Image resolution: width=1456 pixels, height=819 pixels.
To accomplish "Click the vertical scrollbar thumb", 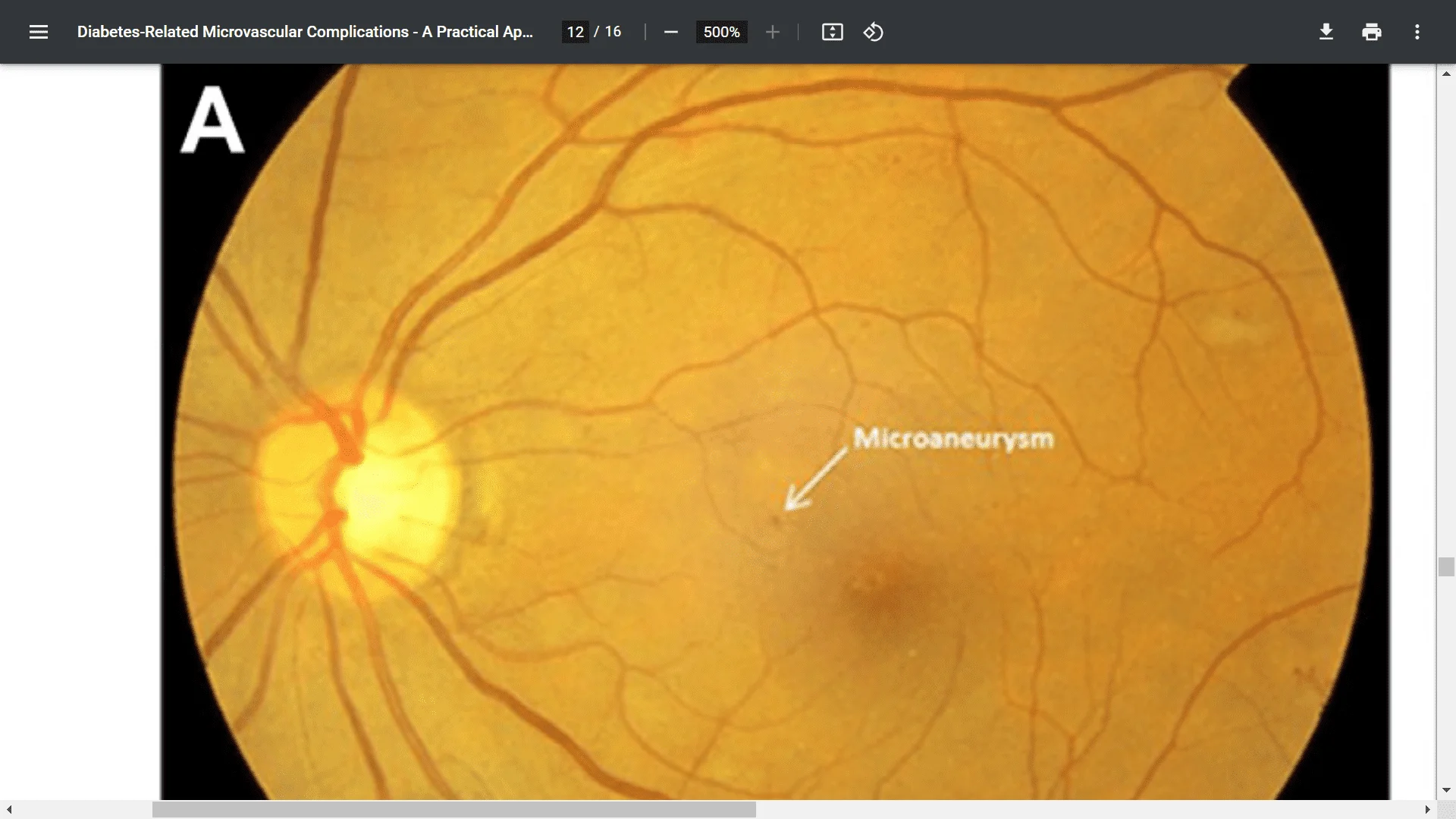I will 1446,566.
